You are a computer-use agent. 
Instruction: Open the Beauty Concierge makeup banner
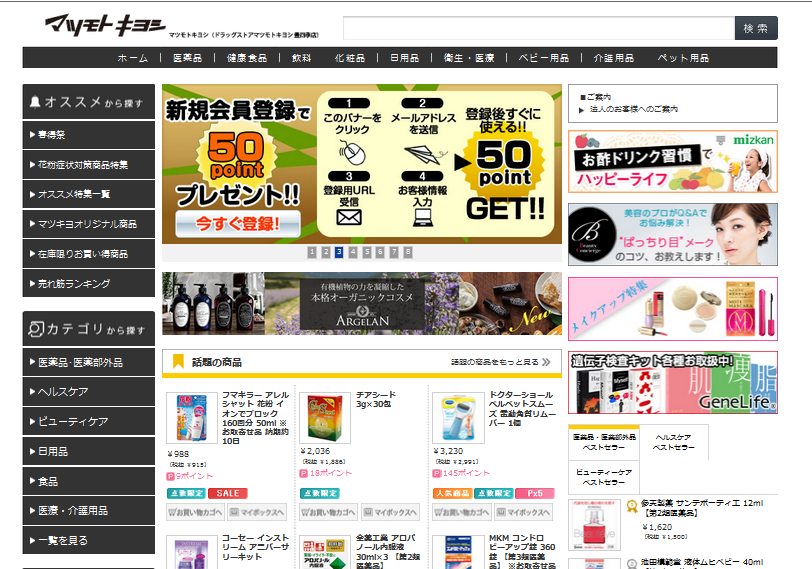click(673, 235)
